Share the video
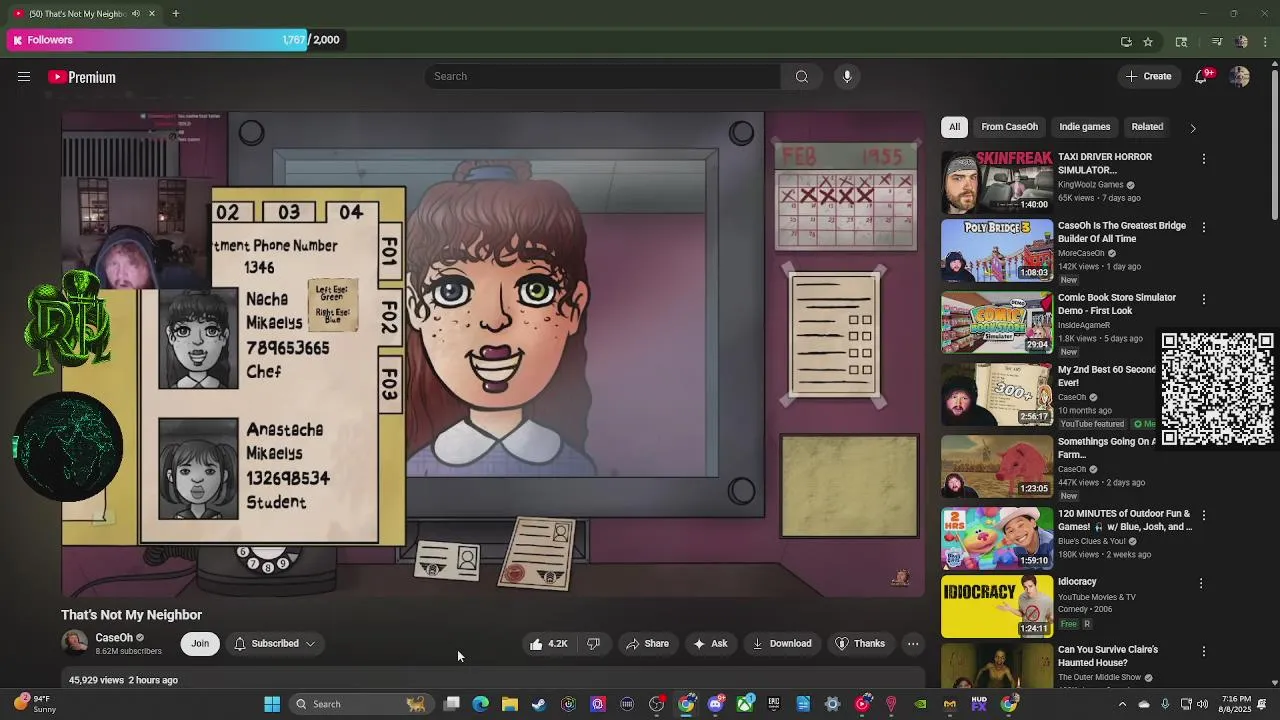The height and width of the screenshot is (720, 1280). click(x=647, y=644)
